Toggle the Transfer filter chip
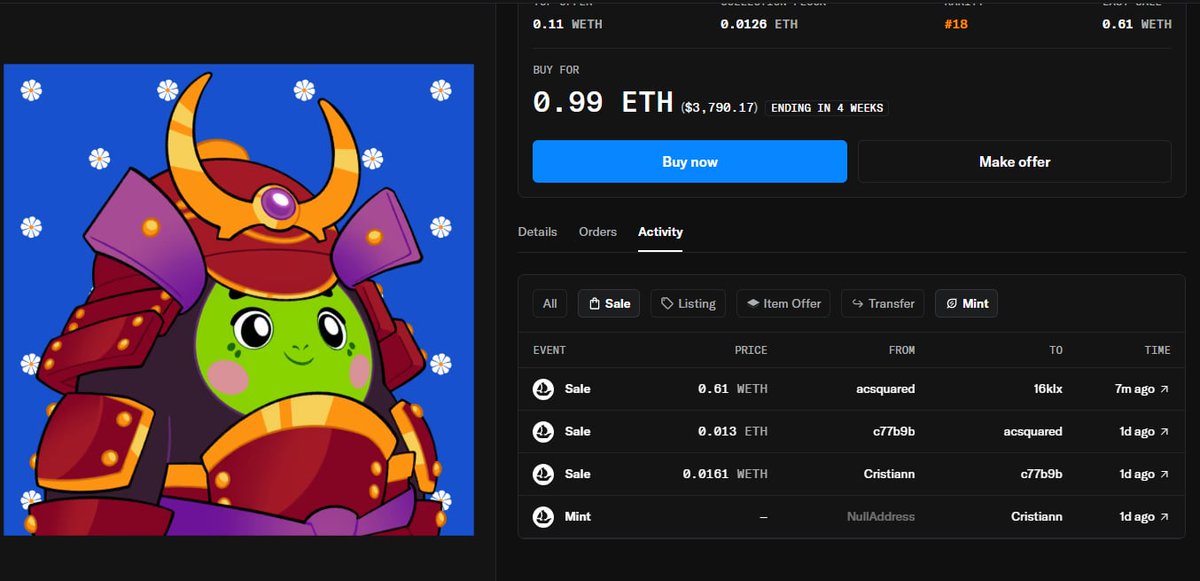This screenshot has width=1200, height=581. point(882,303)
